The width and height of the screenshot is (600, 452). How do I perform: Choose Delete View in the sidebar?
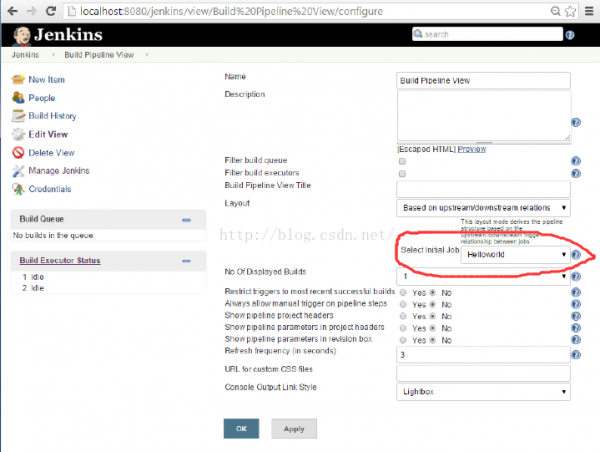tap(52, 153)
